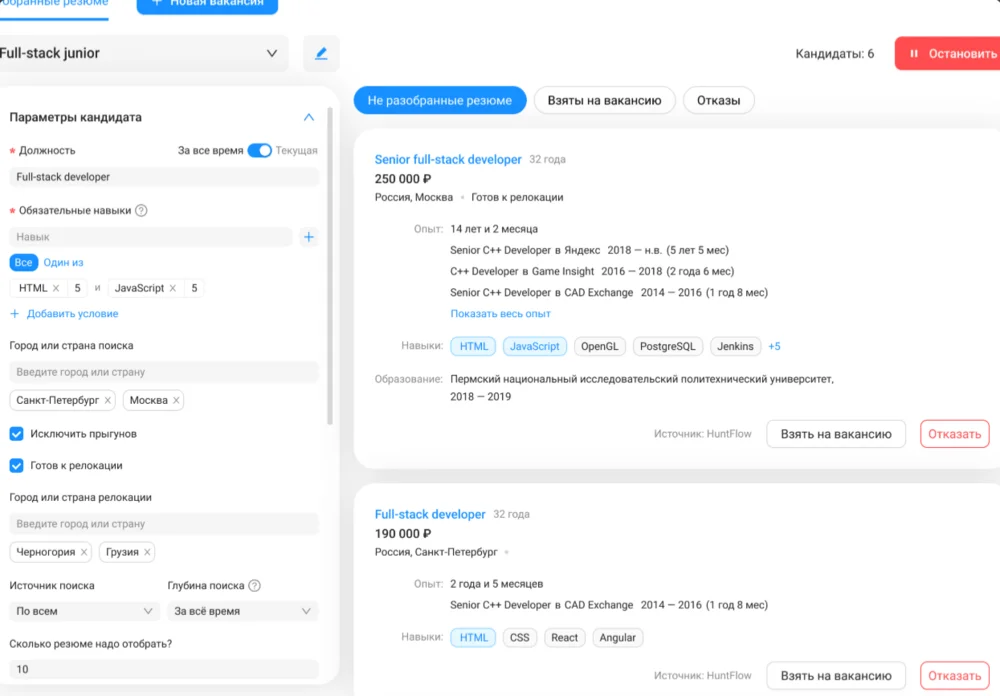Click the pencil edit icon next to vacancy
The image size is (1000, 696).
pos(321,54)
